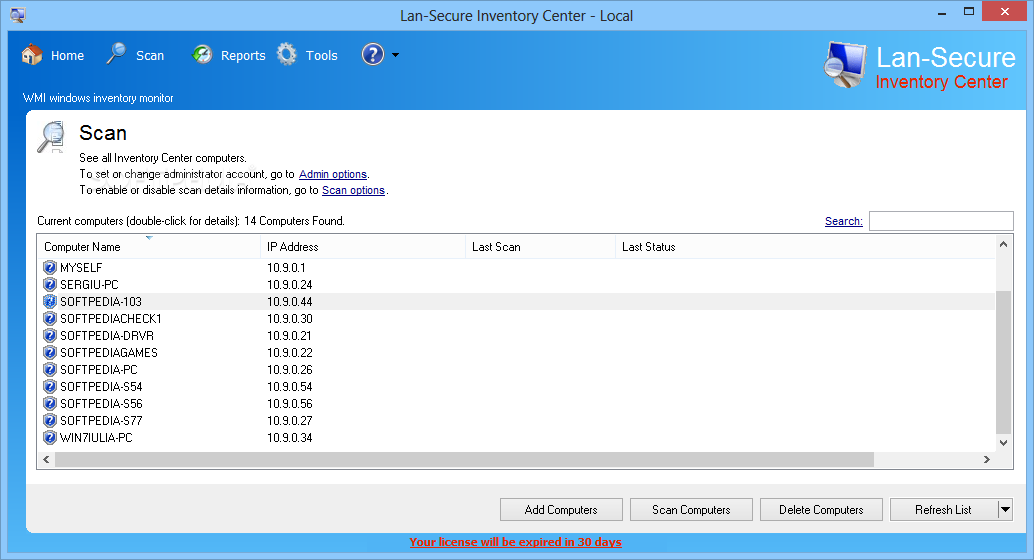
Task: Click the Search link label
Action: click(843, 221)
